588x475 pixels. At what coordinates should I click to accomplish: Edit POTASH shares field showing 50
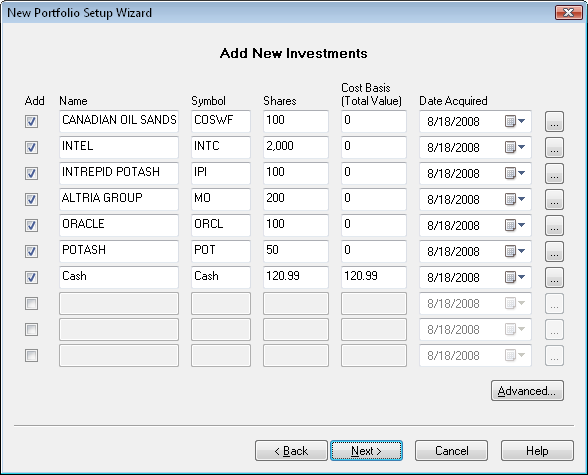pos(296,251)
